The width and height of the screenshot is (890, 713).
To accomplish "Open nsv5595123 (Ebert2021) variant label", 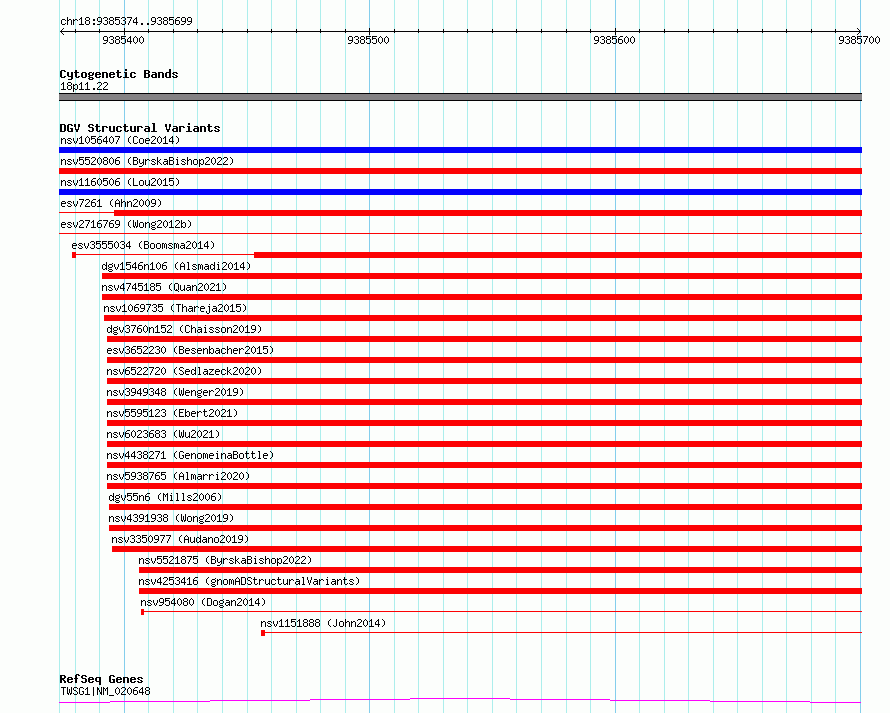I will (x=172, y=413).
